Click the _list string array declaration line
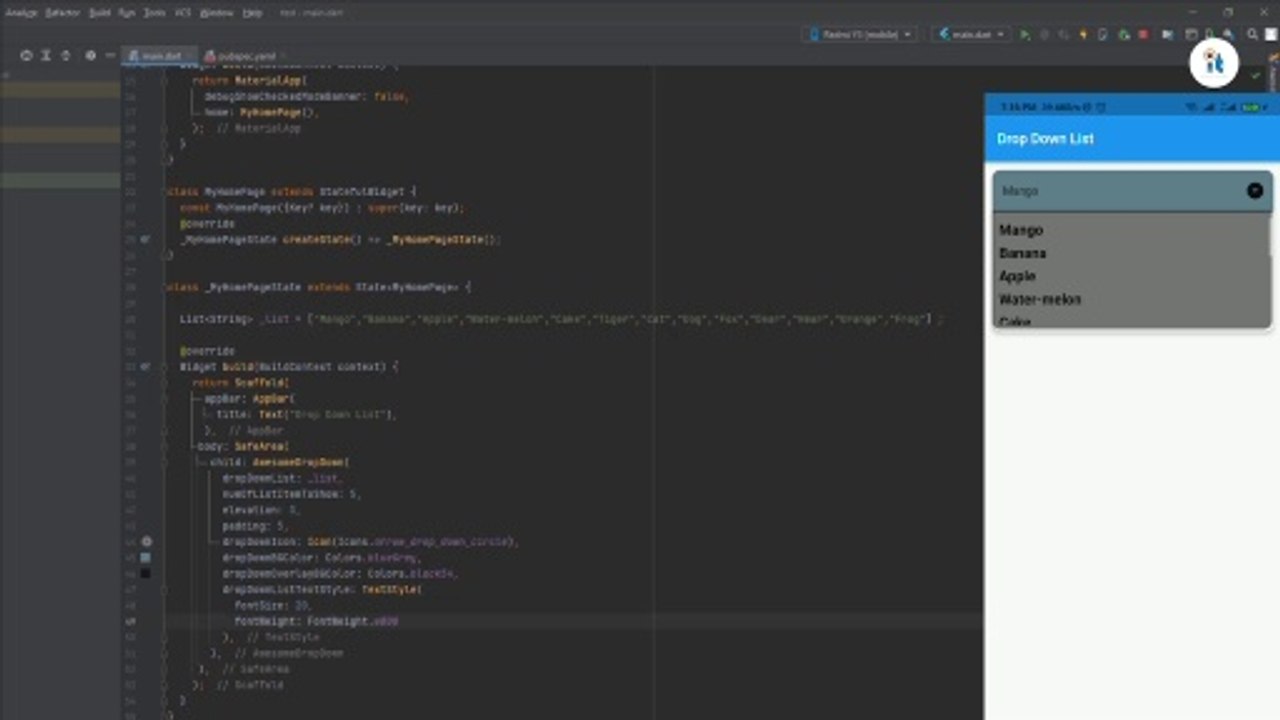This screenshot has height=720, width=1280. (560, 319)
